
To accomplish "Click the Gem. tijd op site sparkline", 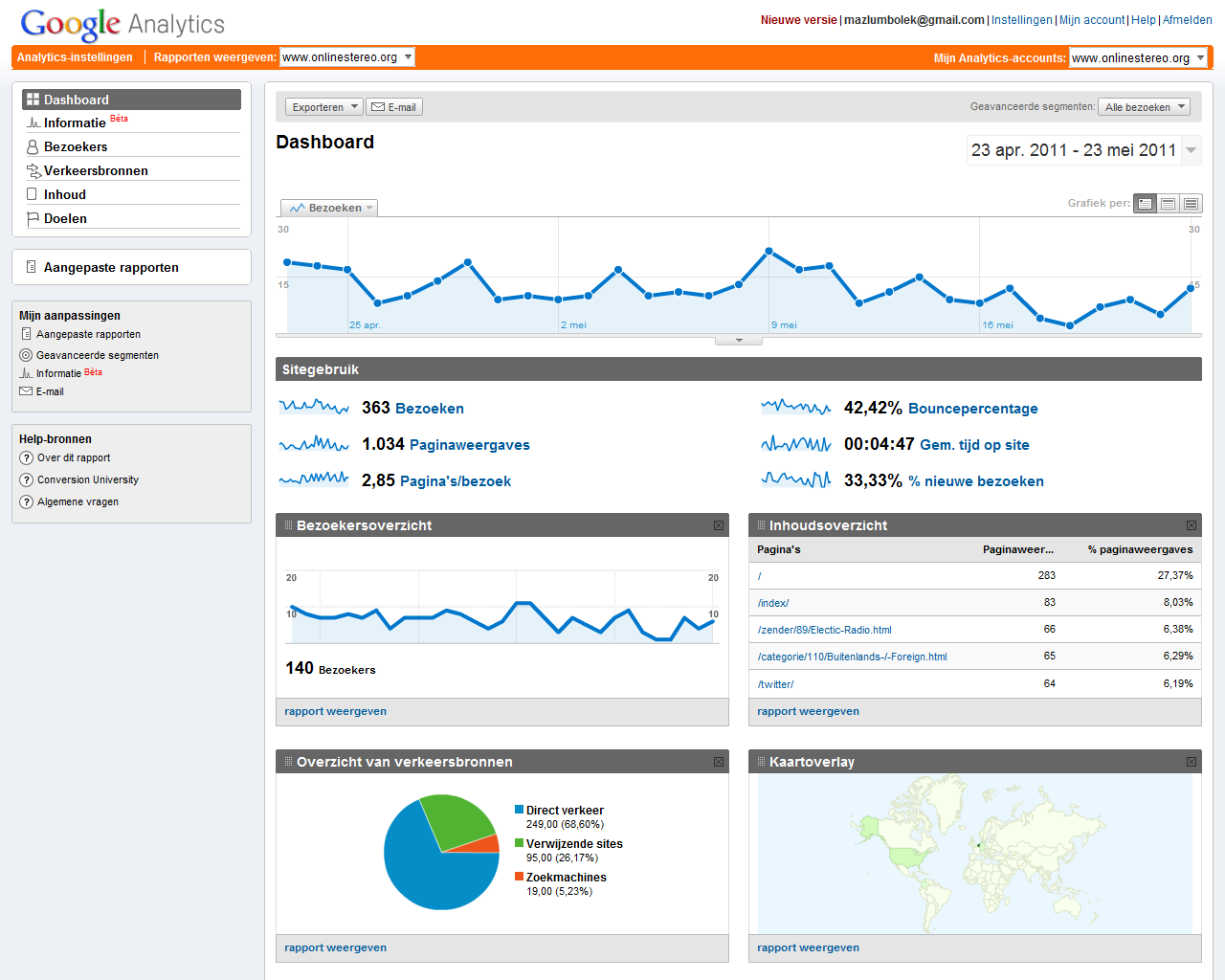I will [796, 443].
